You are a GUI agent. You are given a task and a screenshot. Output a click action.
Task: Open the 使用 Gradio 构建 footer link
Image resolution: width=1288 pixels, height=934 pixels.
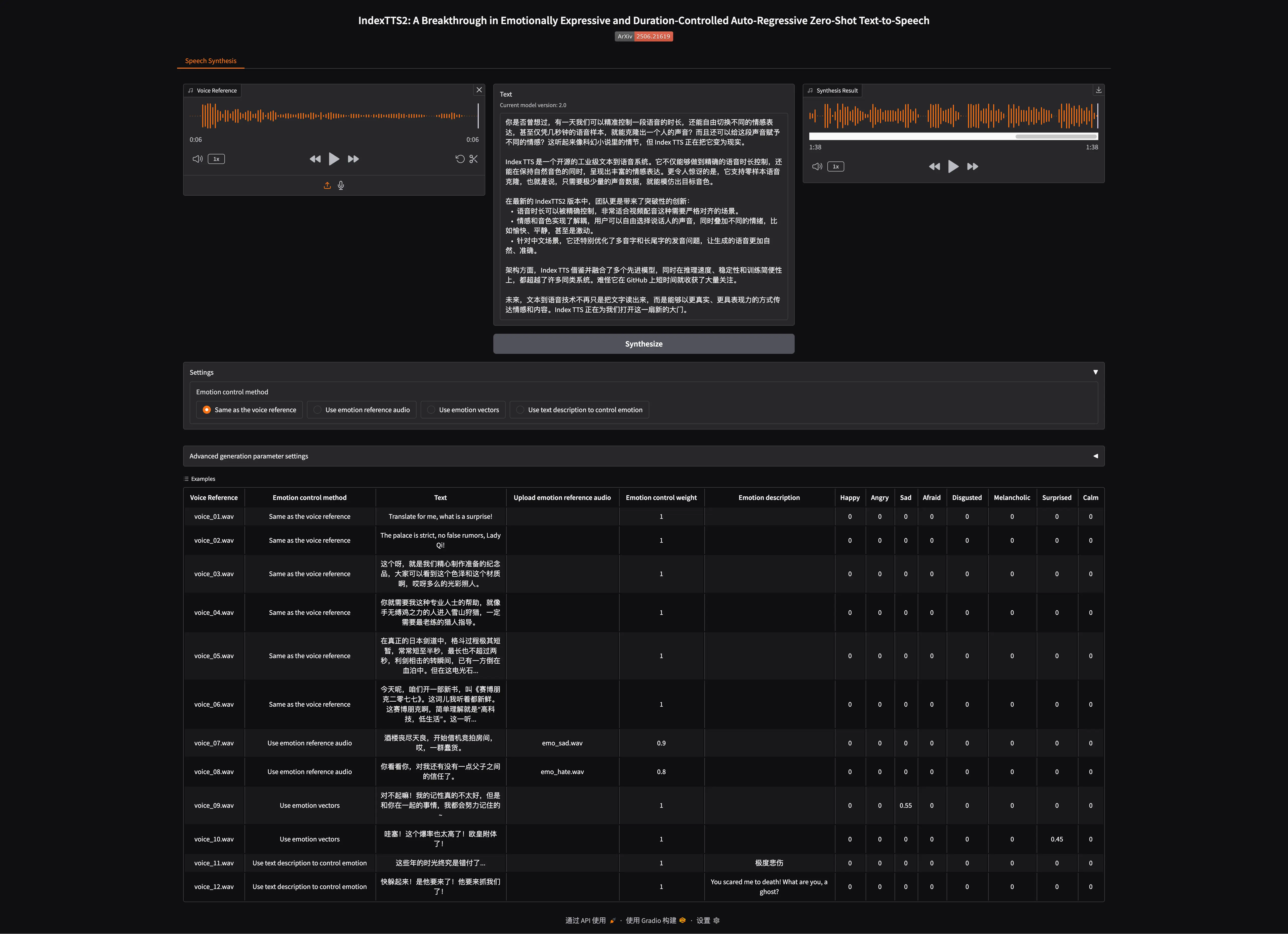[655, 920]
